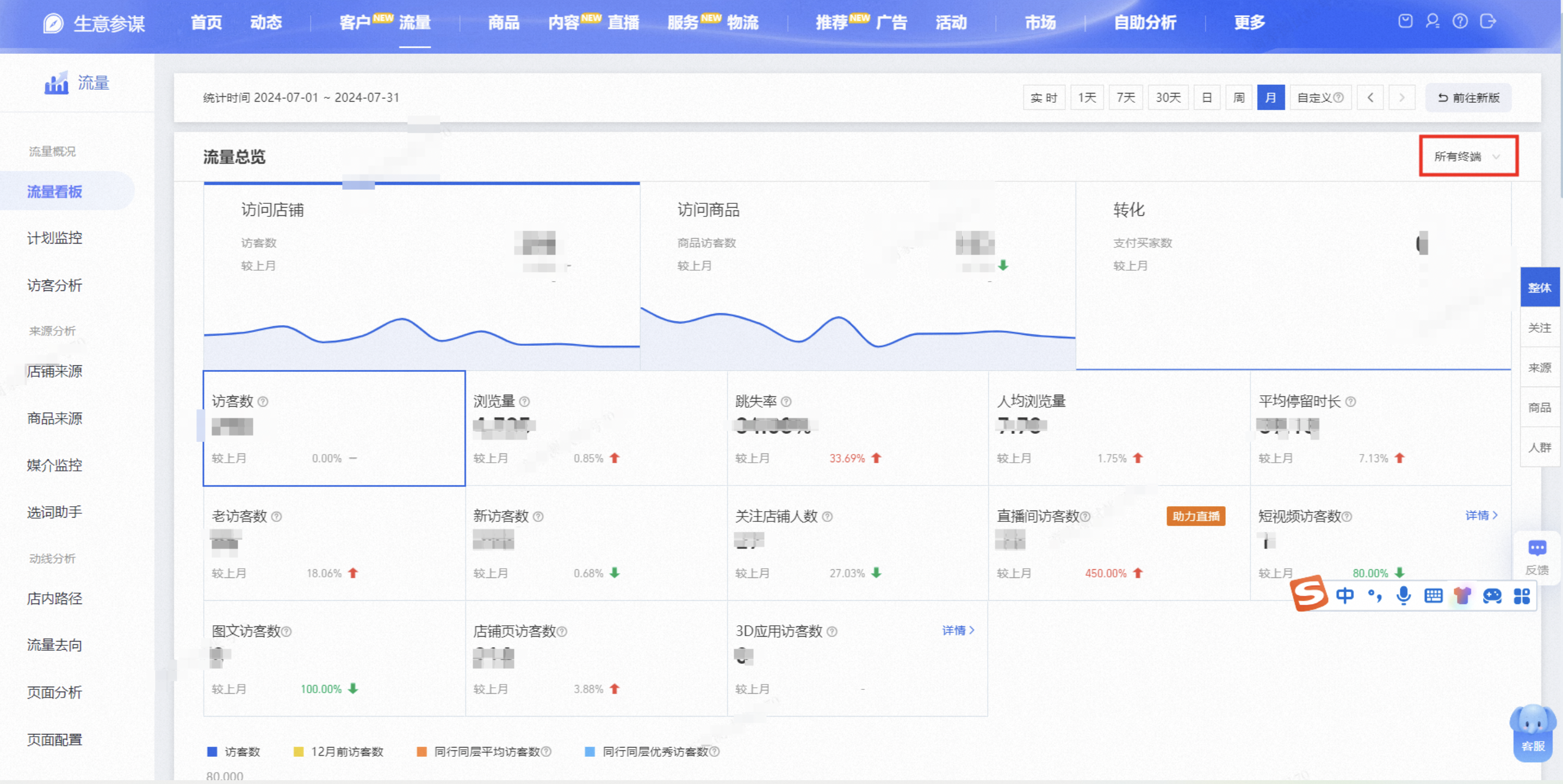Toggle the orange 同行同层平均访客数 legend swatch
Image resolution: width=1563 pixels, height=784 pixels.
click(x=421, y=751)
